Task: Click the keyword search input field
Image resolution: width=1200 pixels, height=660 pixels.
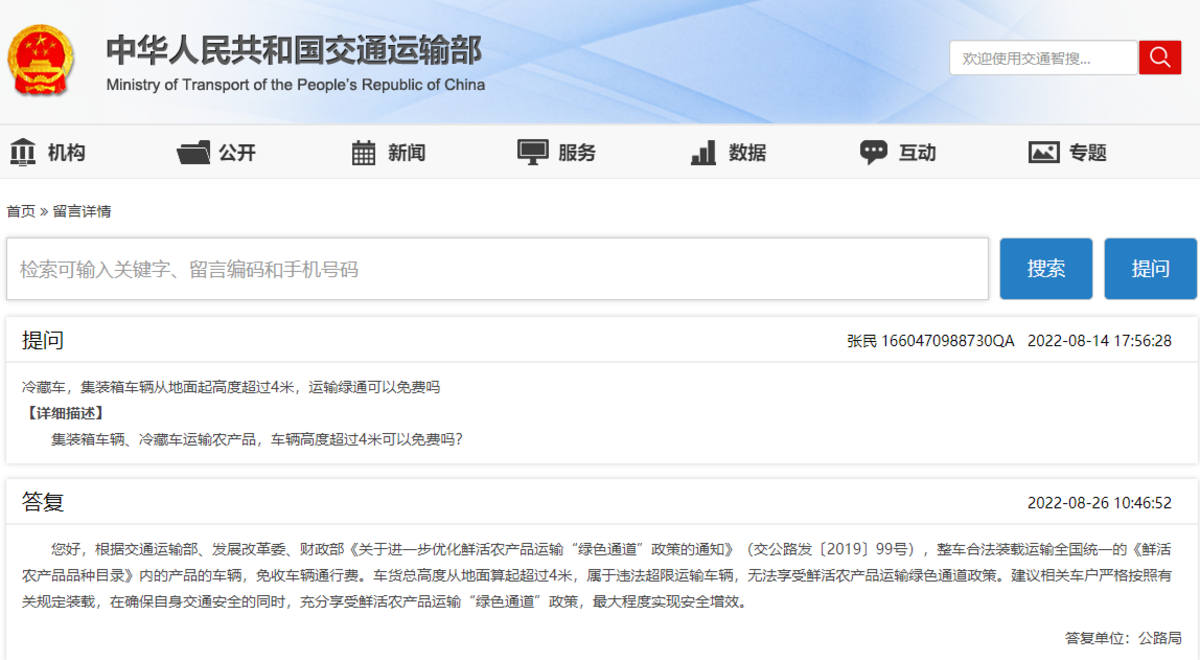Action: tap(497, 268)
